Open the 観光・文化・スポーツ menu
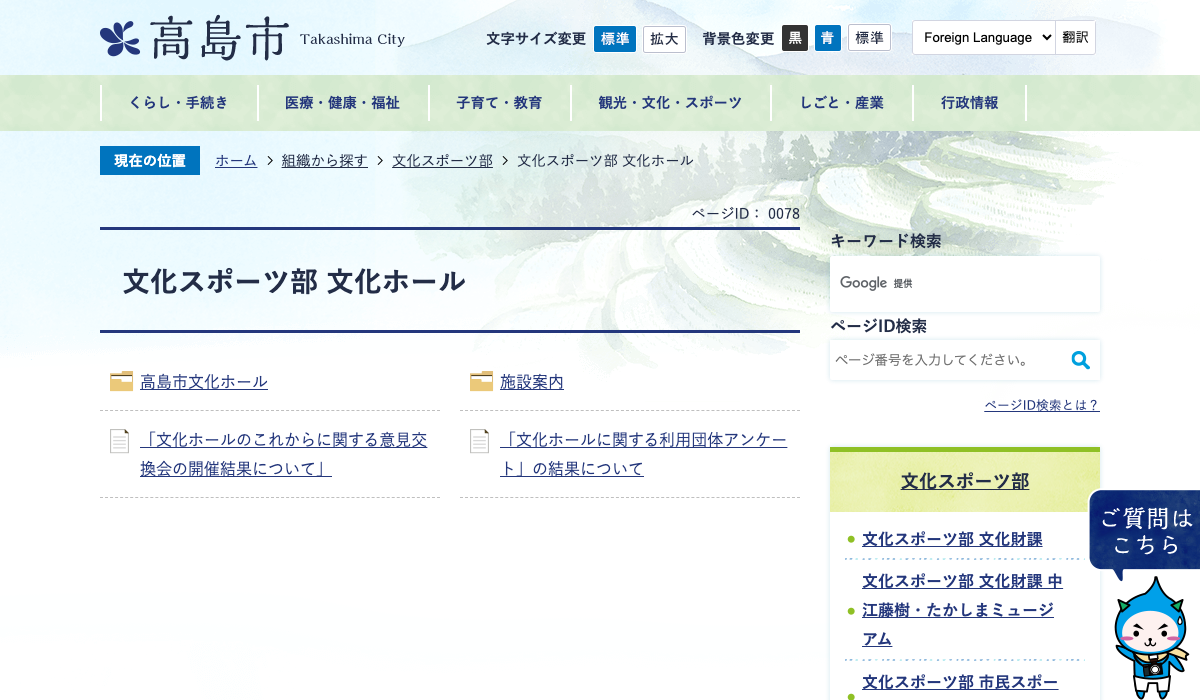The image size is (1200, 700). [670, 103]
